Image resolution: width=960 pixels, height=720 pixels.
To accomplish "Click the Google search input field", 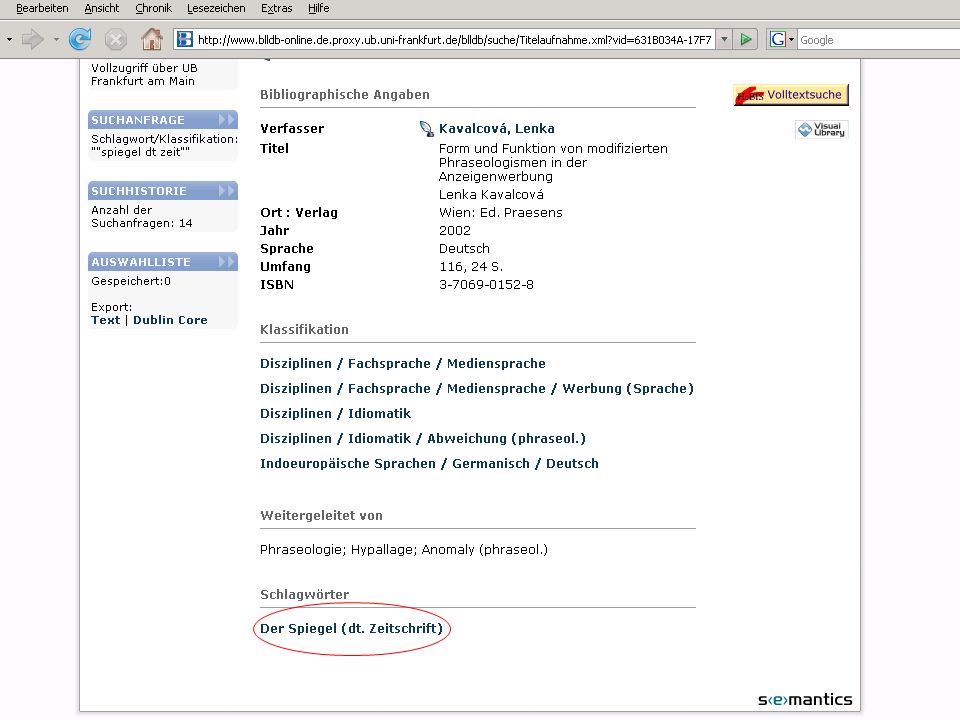I will tap(878, 40).
